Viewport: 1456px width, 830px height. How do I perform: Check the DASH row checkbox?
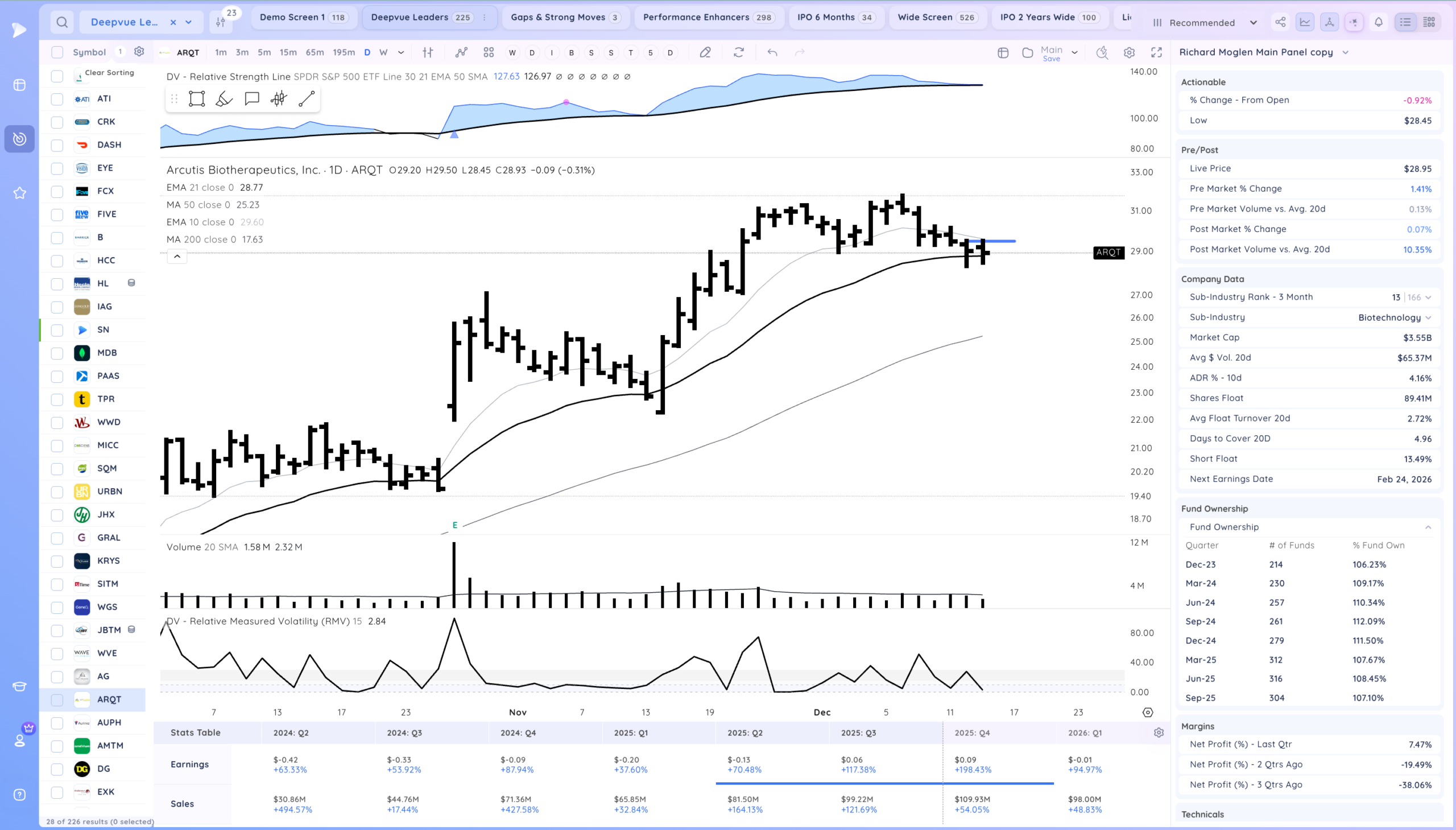(x=57, y=145)
